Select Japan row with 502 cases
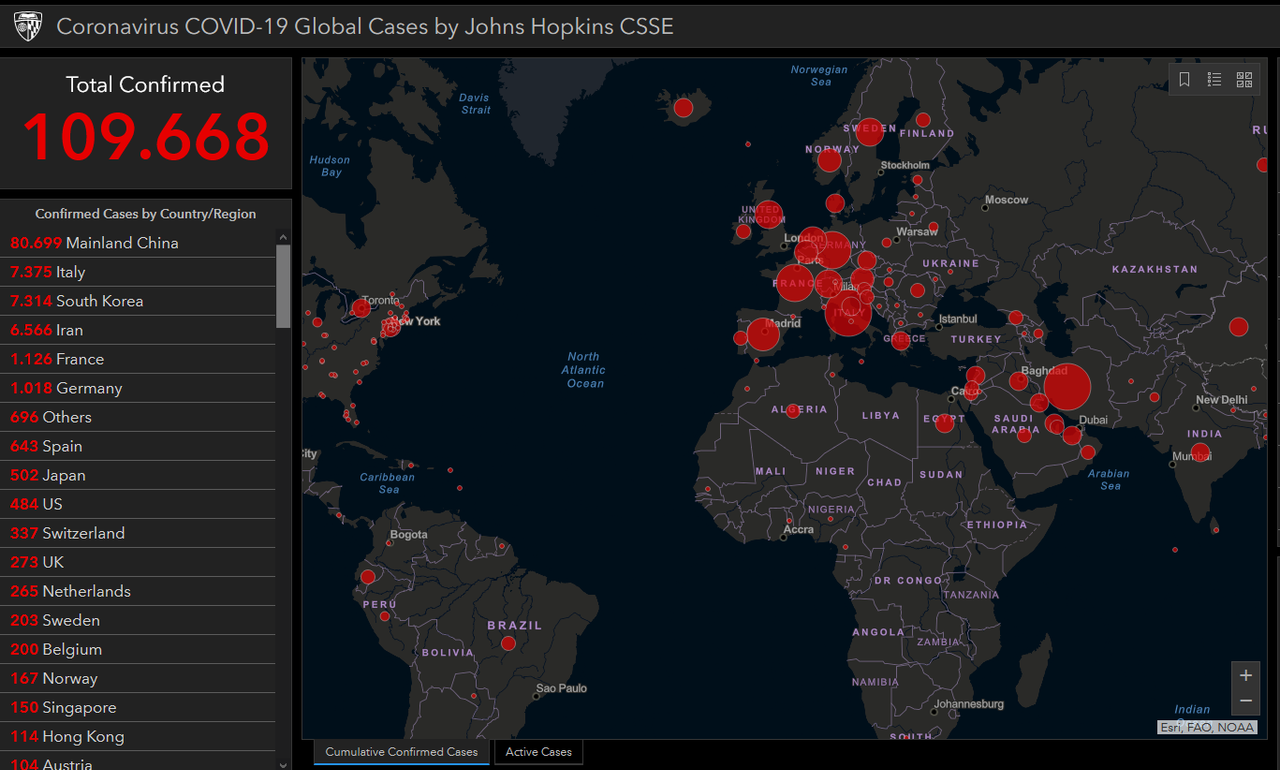The height and width of the screenshot is (770, 1280). tap(138, 475)
